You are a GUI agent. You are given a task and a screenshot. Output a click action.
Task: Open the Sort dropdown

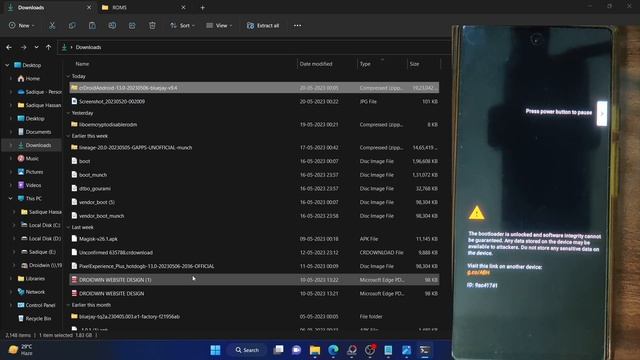(182, 26)
